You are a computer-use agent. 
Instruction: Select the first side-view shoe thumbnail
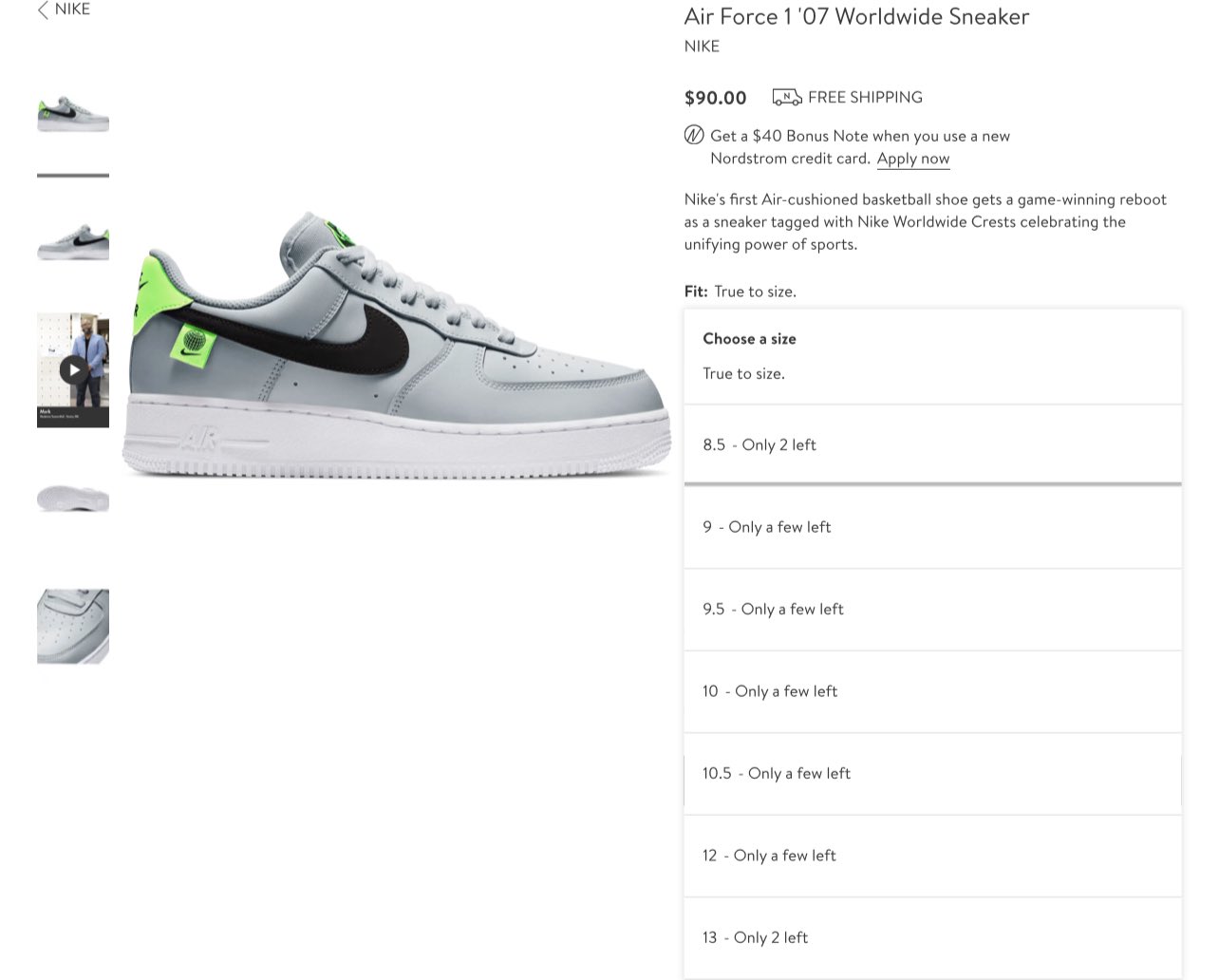(x=73, y=114)
